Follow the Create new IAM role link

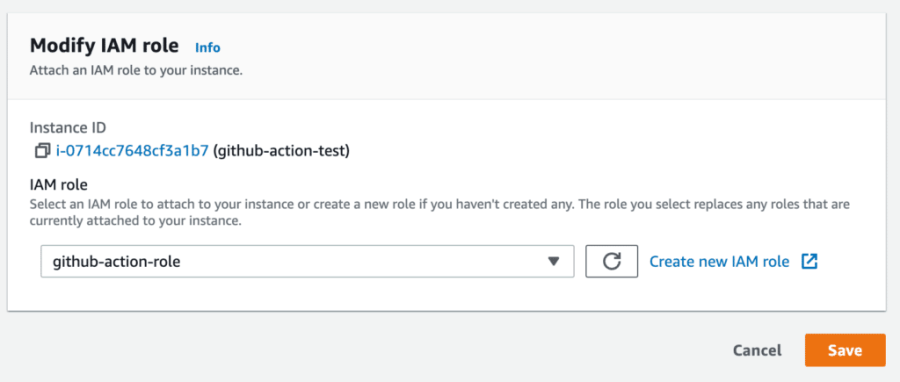719,262
